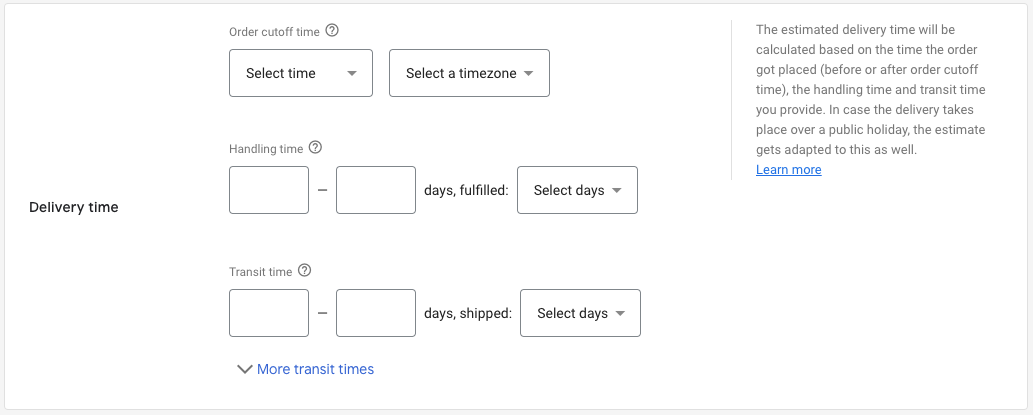Open the Transit time help tooltip icon

pos(305,271)
